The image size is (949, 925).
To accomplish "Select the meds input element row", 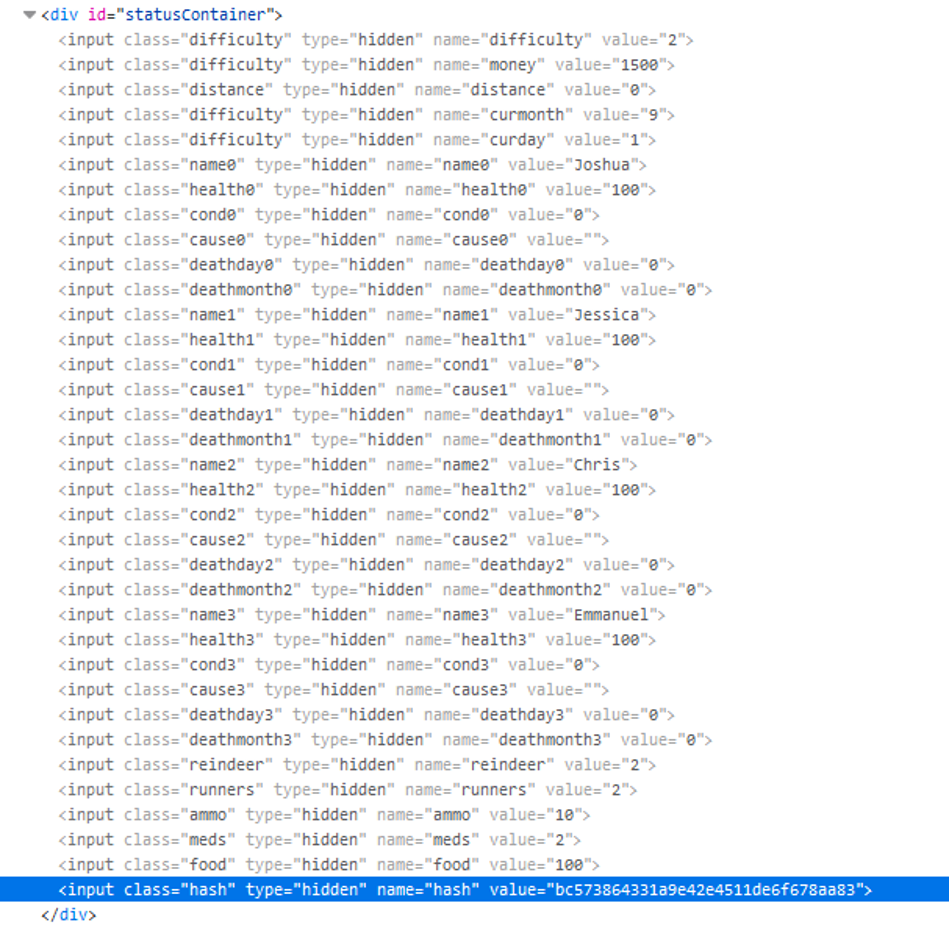I will (319, 840).
